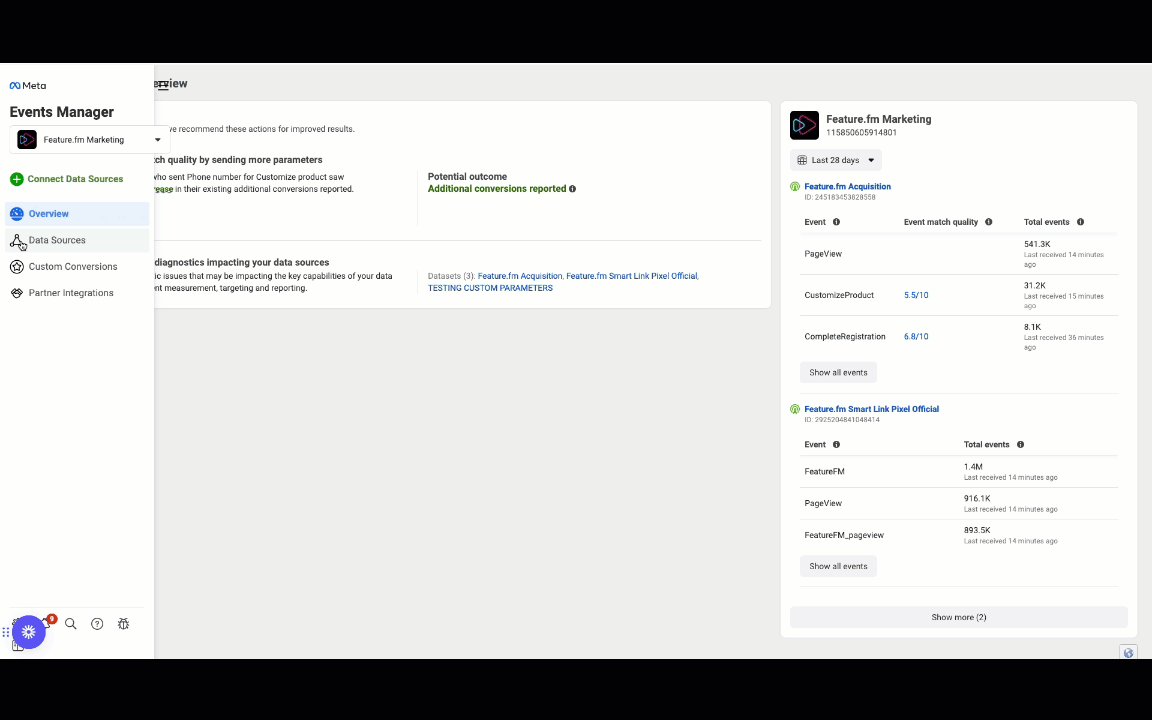Image resolution: width=1152 pixels, height=720 pixels.
Task: Click the Feature.fm Acquisition link in Datasets list
Action: (519, 276)
